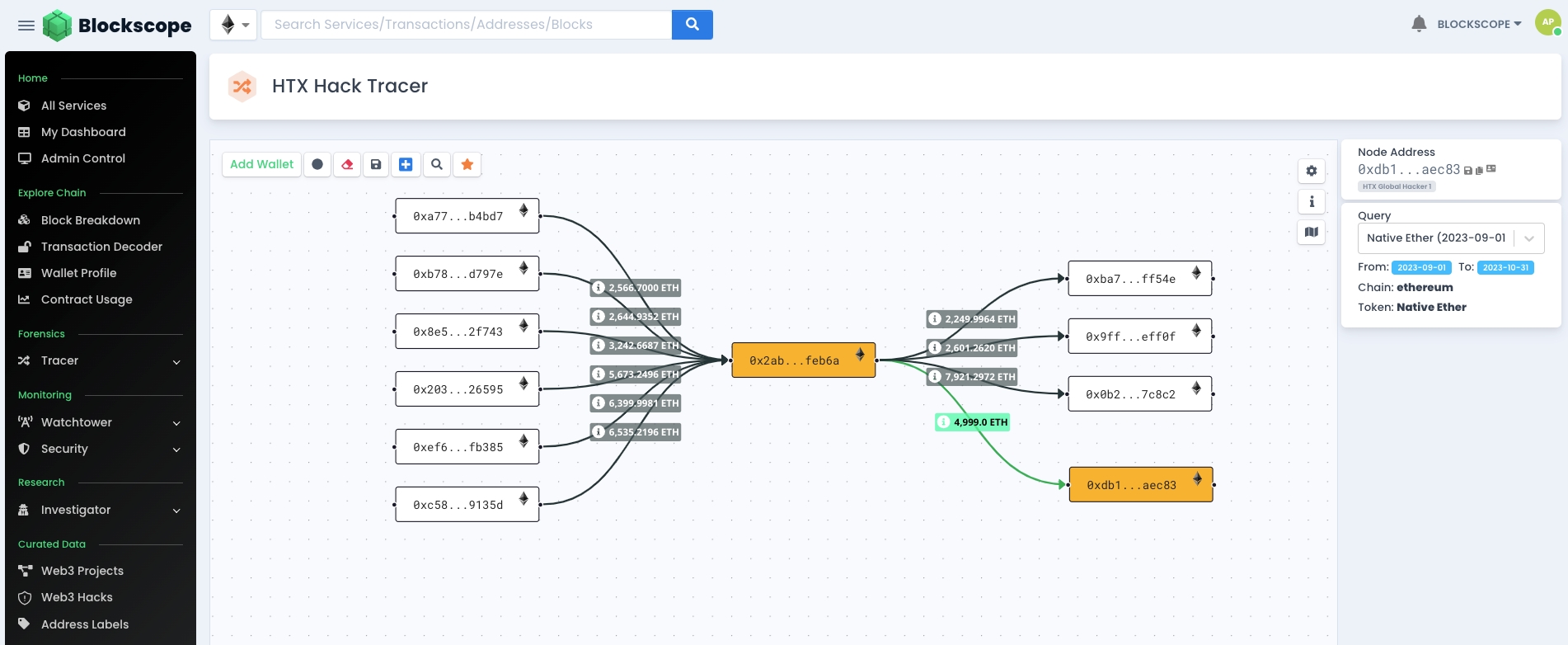Click the Add Wallet button

click(x=261, y=165)
